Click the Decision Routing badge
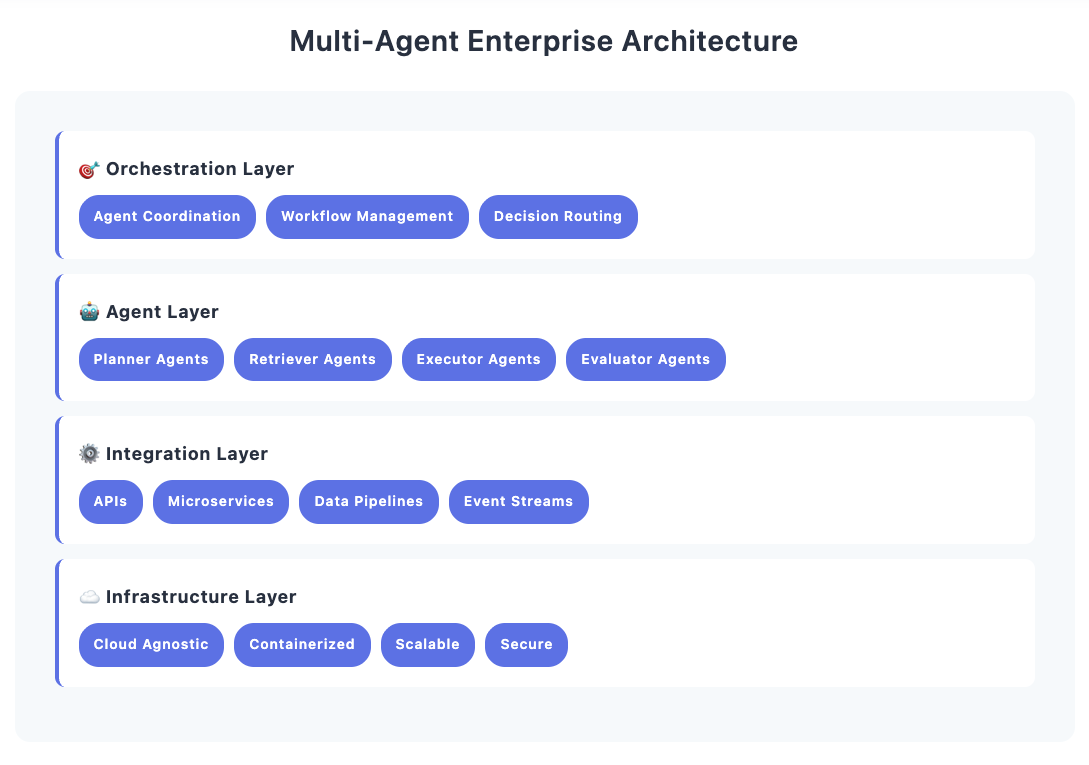The image size is (1089, 765). 558,217
